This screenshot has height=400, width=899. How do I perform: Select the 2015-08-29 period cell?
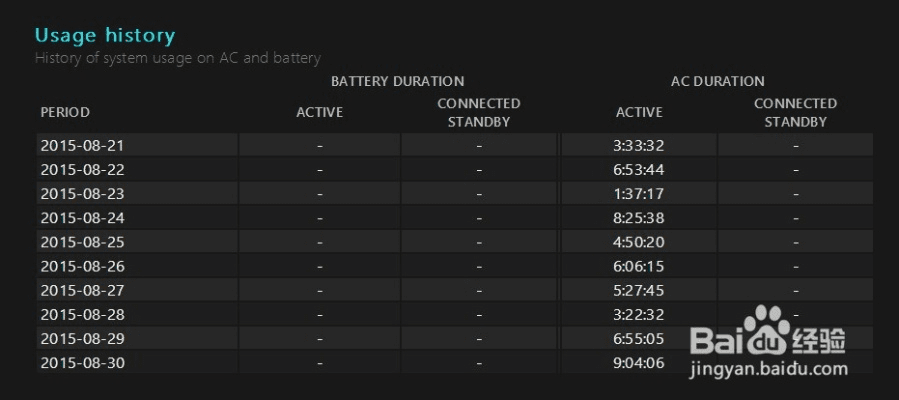82,338
